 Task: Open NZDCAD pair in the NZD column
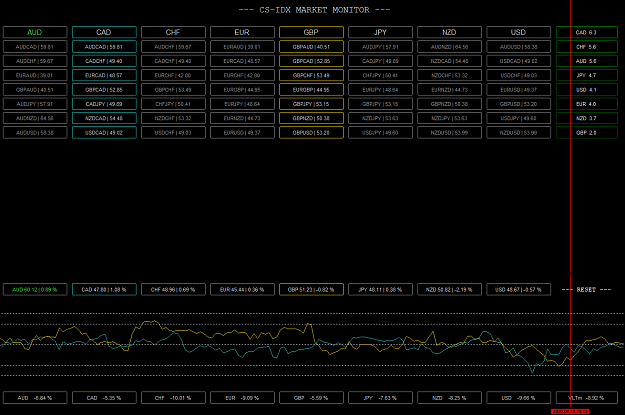click(x=449, y=61)
